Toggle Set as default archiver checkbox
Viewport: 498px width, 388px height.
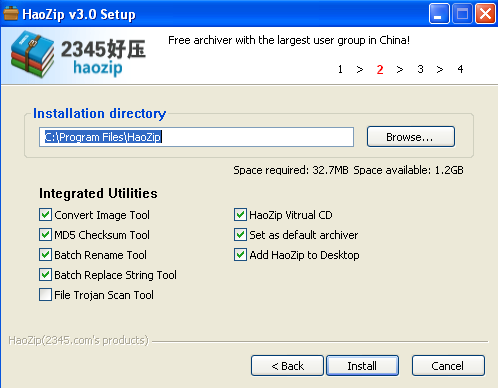(x=240, y=235)
